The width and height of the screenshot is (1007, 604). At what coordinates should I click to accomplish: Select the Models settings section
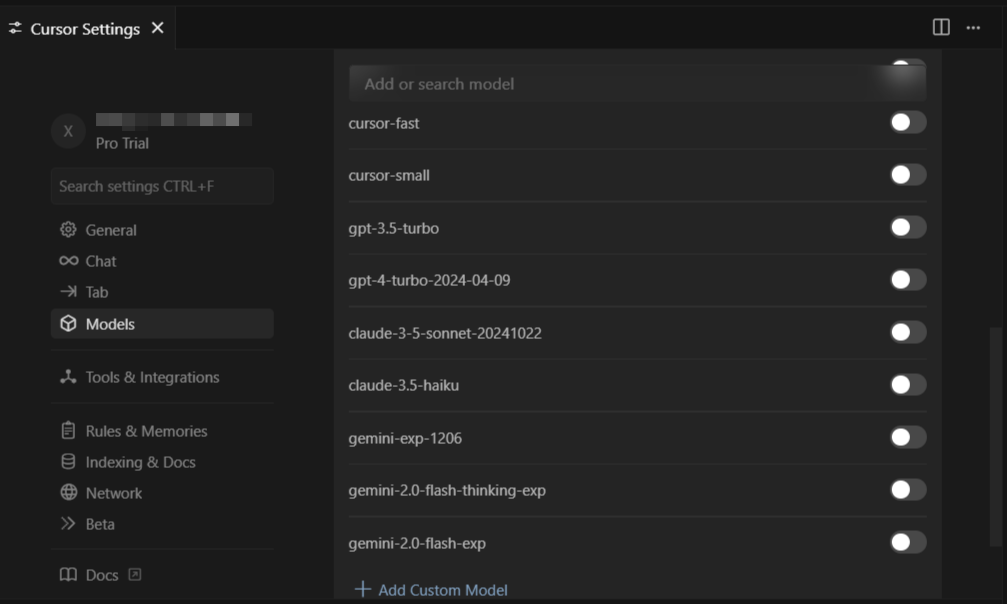pyautogui.click(x=162, y=323)
